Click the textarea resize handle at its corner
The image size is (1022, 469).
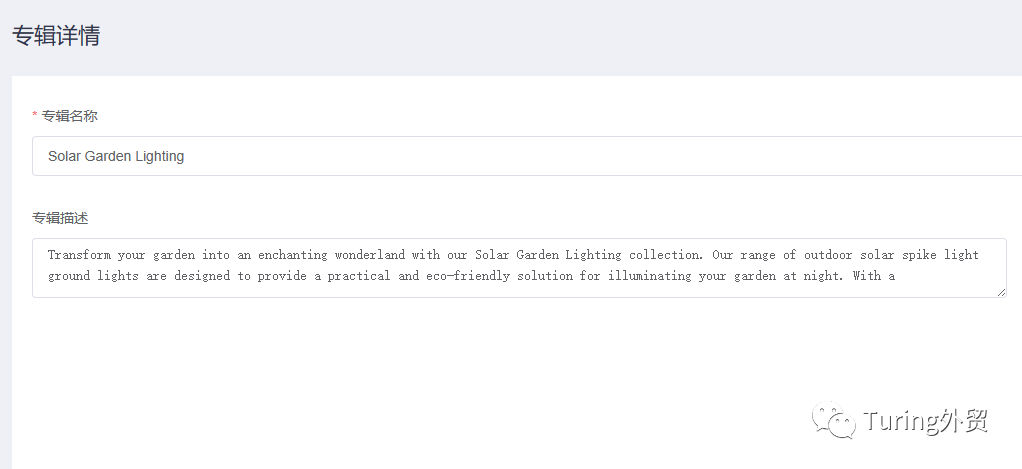[x=1001, y=292]
